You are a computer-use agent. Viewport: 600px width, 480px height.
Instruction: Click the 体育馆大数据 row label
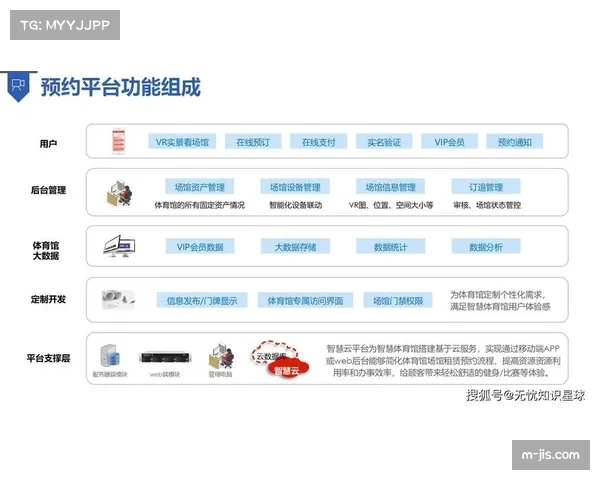(x=46, y=250)
